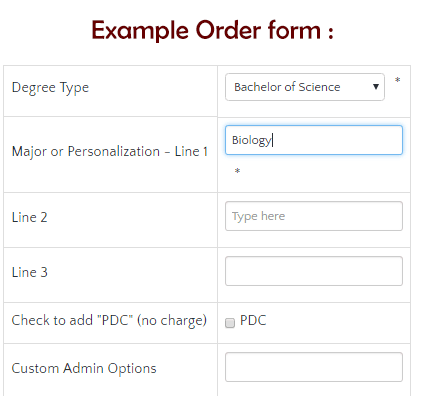Click the required asterisk beside Degree Type dropdown

click(397, 80)
